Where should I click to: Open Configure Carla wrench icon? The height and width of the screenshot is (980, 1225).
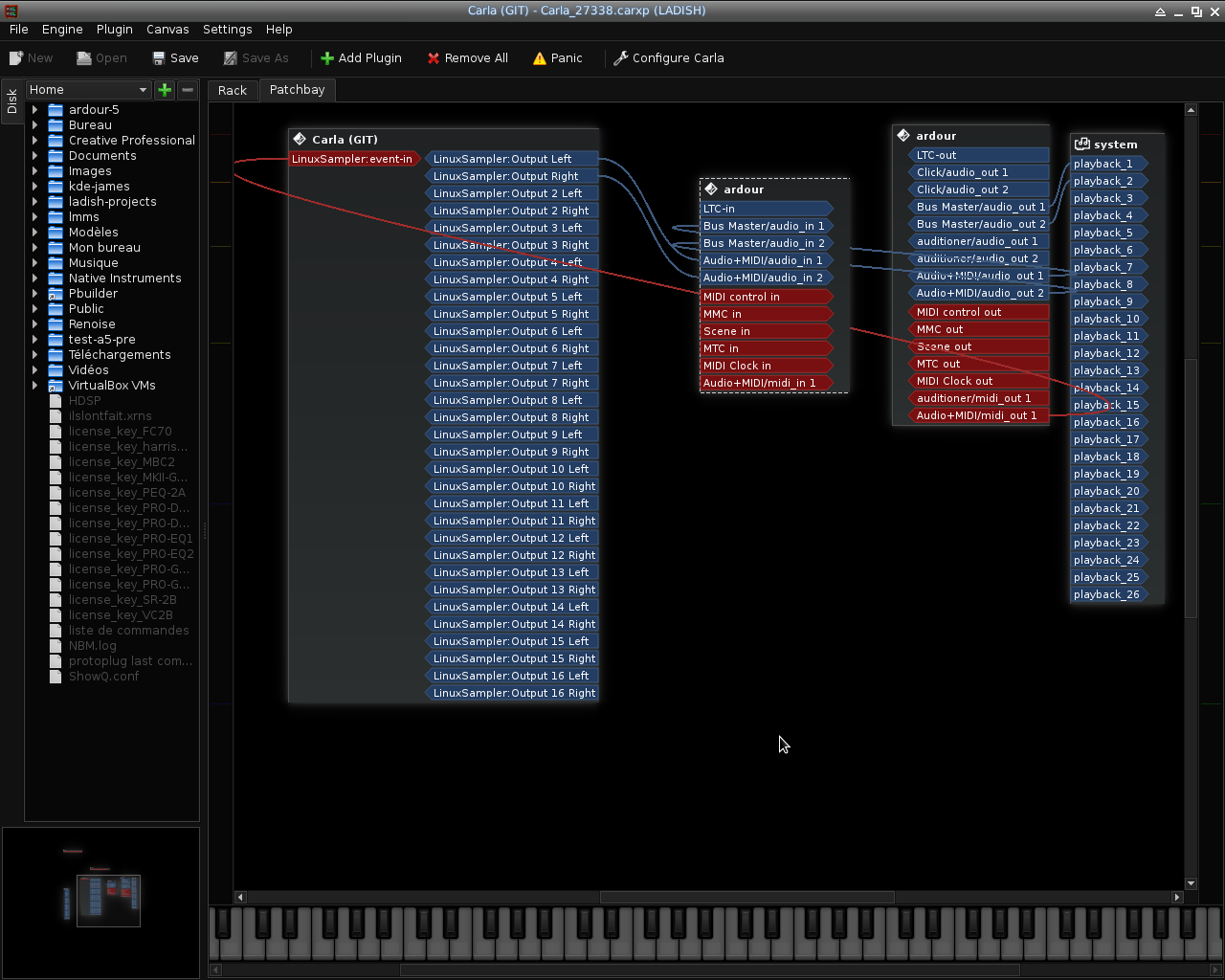click(x=620, y=58)
